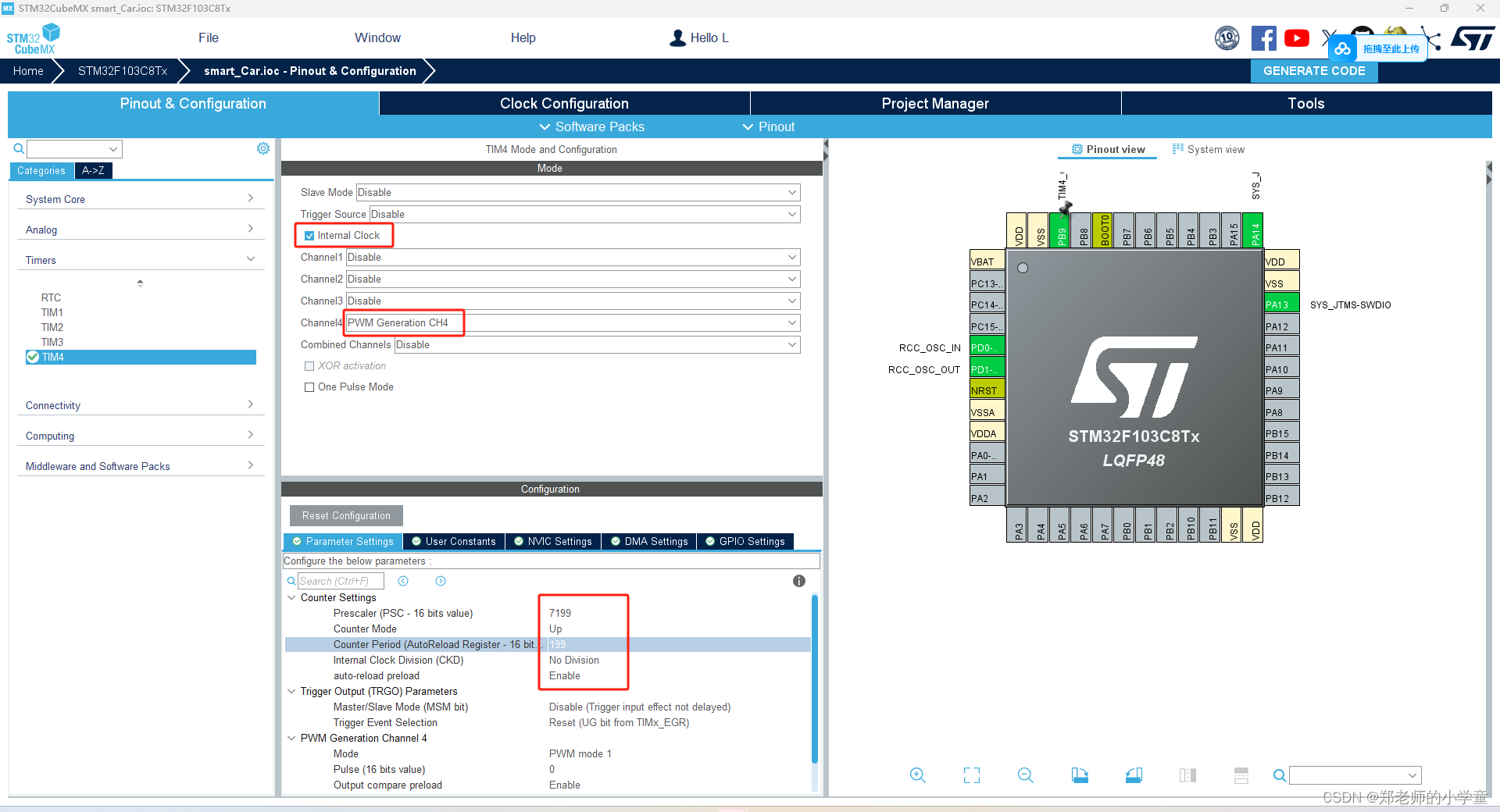Toggle the XOR activation checkbox
1500x812 pixels.
coord(309,365)
